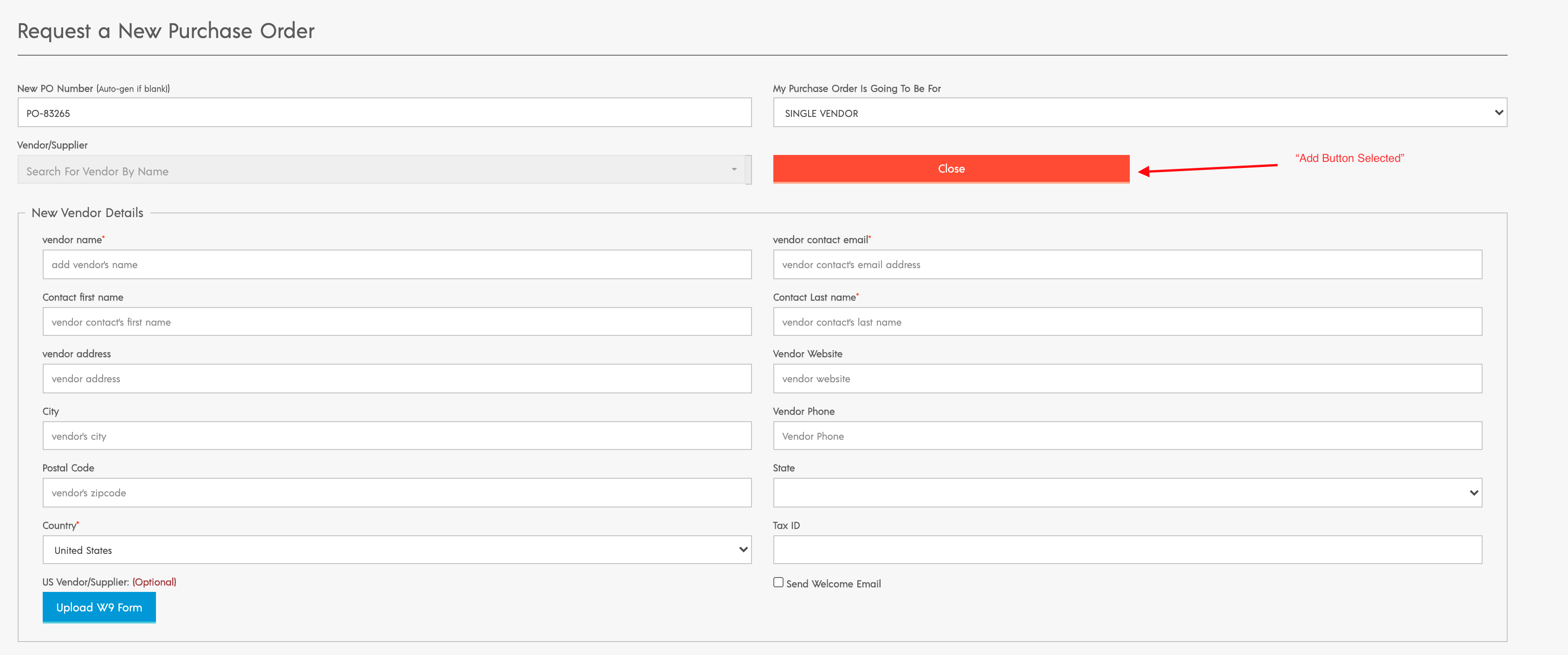The width and height of the screenshot is (1568, 655).
Task: Select the Contact Last name field
Action: (1127, 322)
